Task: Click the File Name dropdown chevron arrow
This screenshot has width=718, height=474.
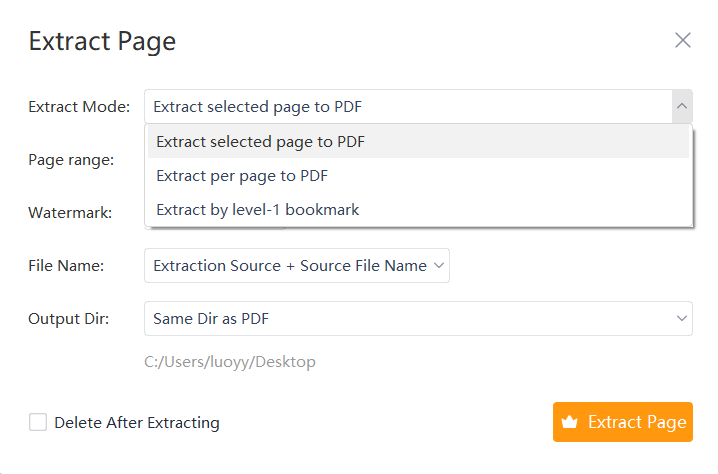Action: (x=439, y=266)
